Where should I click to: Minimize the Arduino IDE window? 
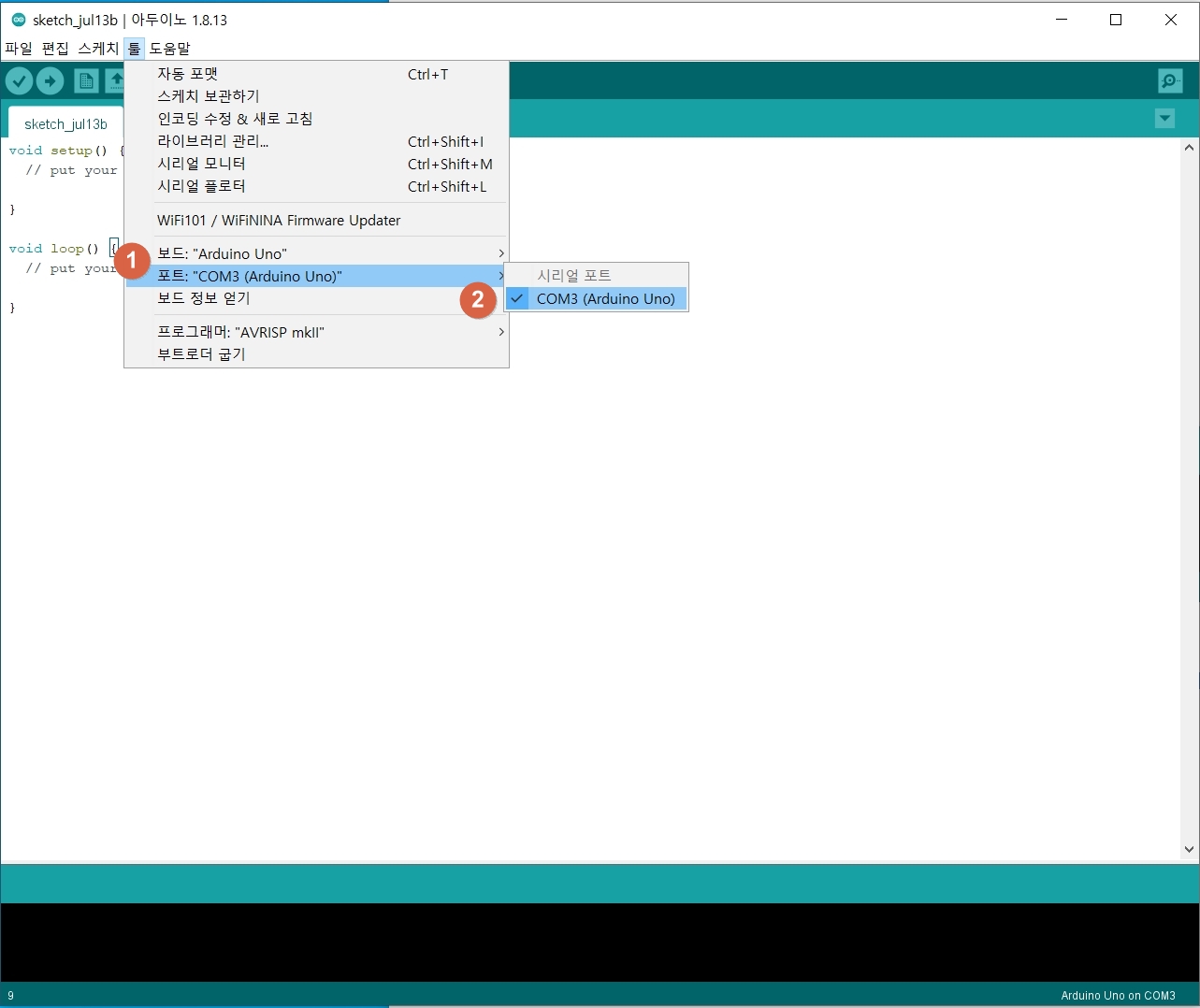(1062, 20)
